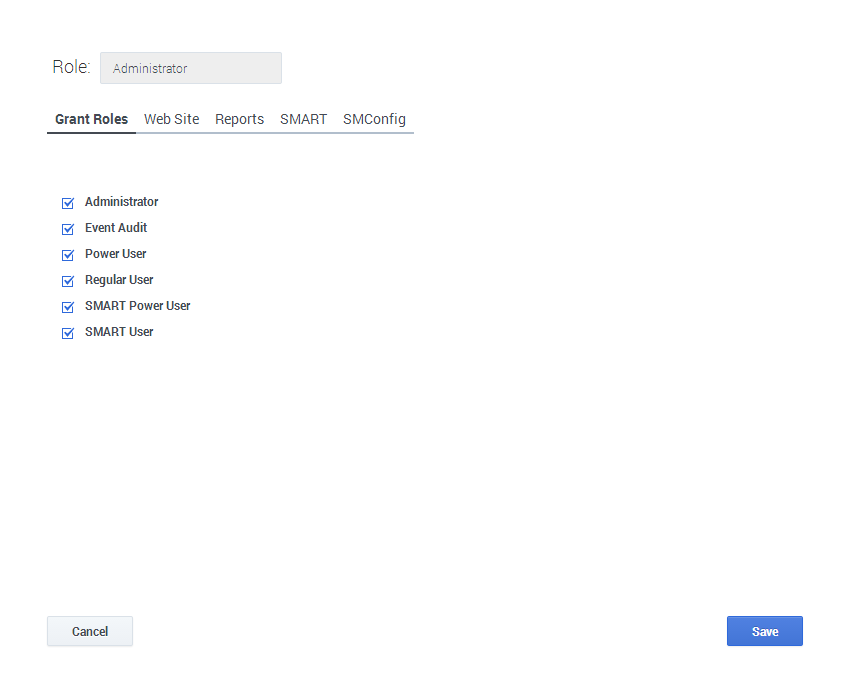Toggle the SMART Power User checkbox

(68, 307)
